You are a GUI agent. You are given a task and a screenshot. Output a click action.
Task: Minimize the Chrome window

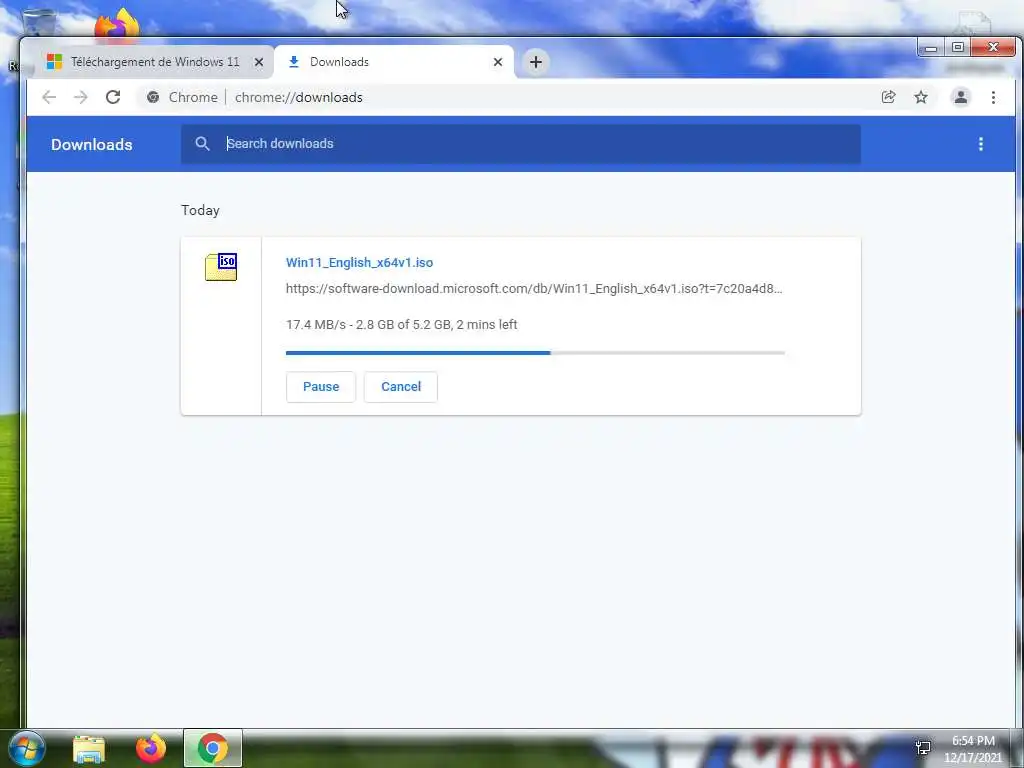coord(931,48)
